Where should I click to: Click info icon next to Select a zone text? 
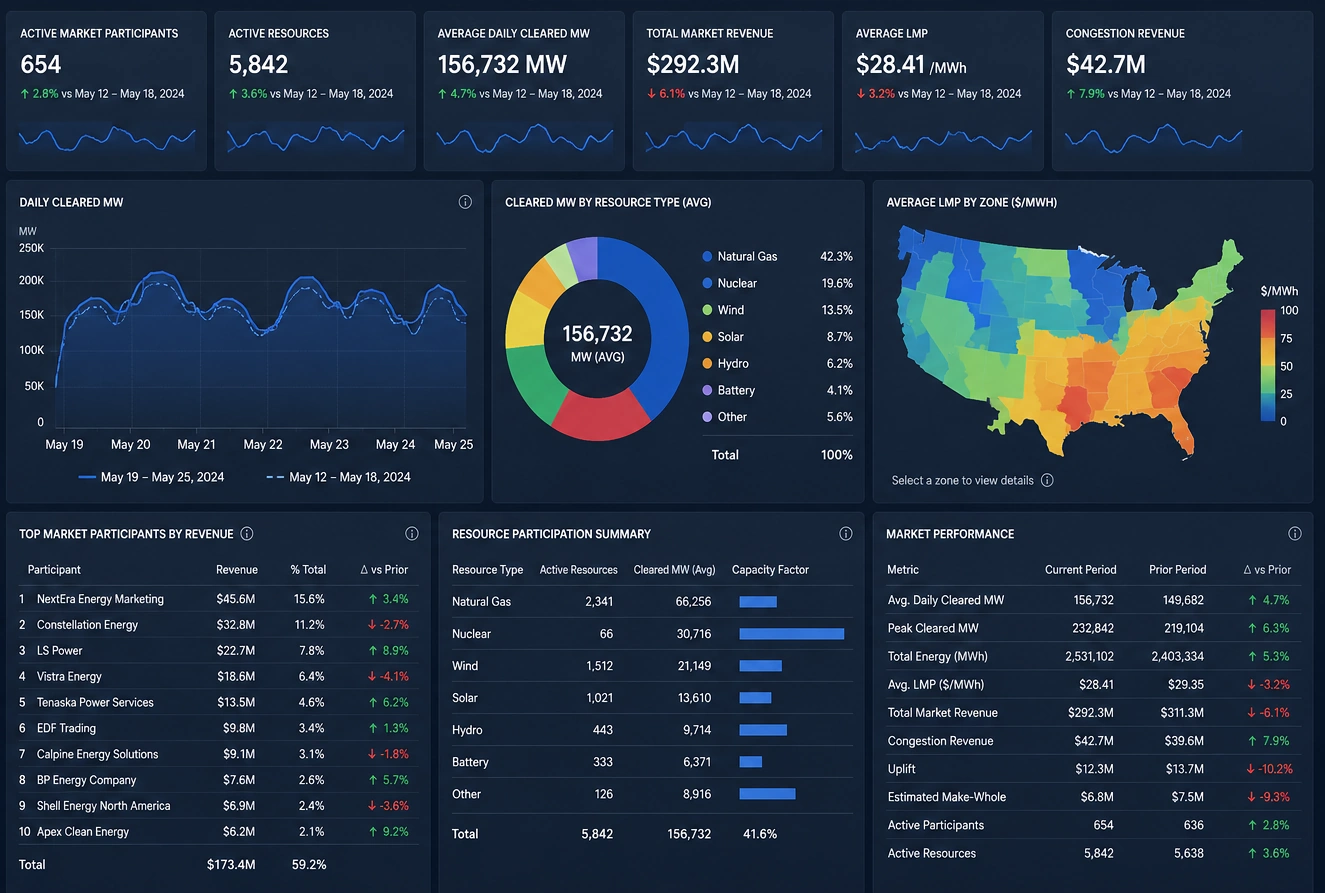1047,480
